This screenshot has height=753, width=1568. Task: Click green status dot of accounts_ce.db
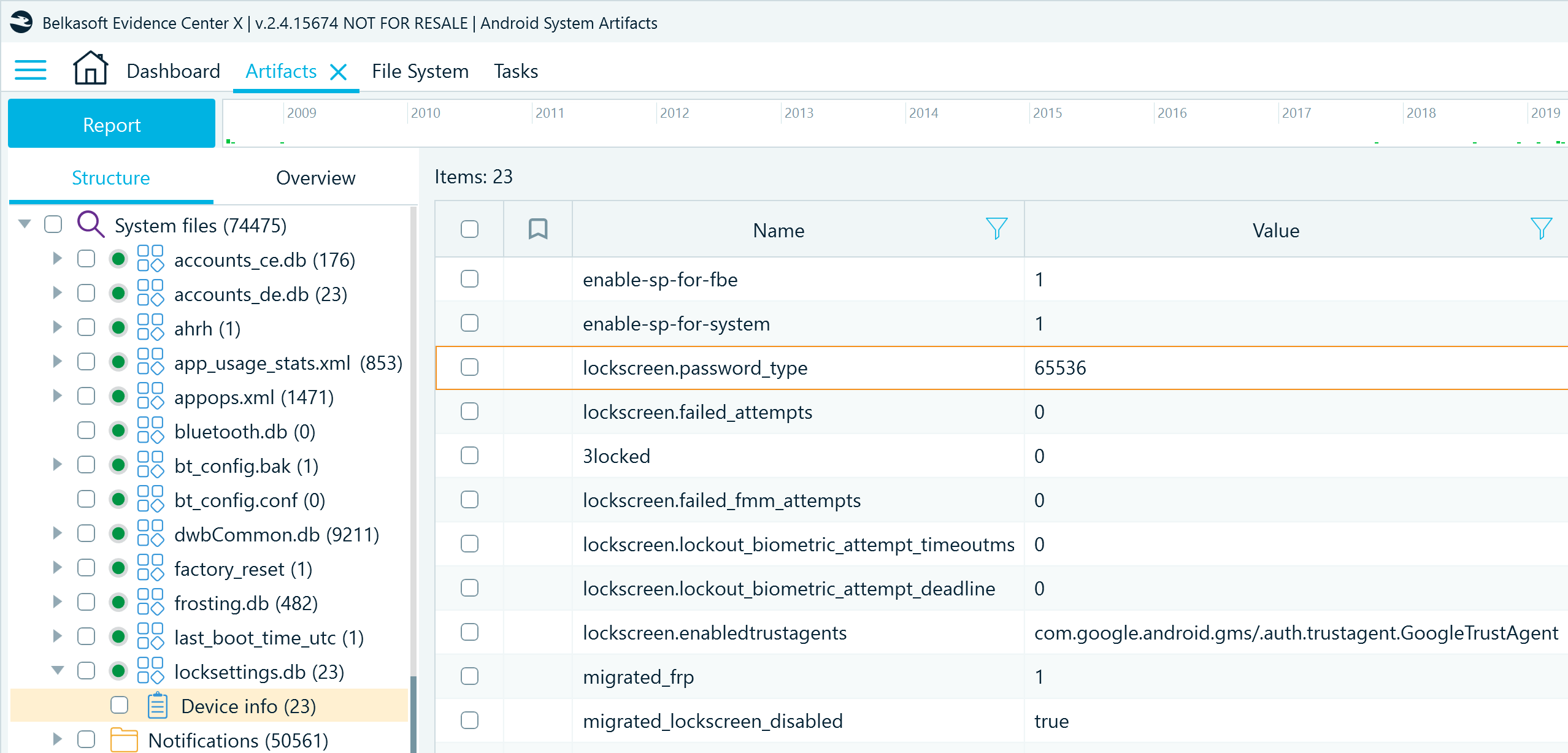(x=118, y=259)
